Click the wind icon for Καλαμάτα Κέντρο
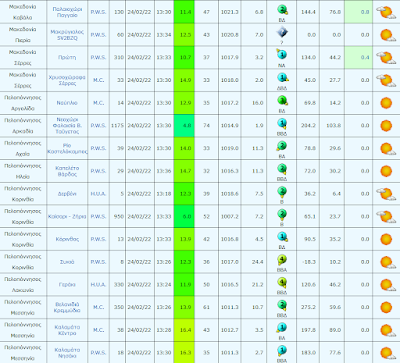Image resolution: width=400 pixels, height=363 pixels. click(282, 328)
